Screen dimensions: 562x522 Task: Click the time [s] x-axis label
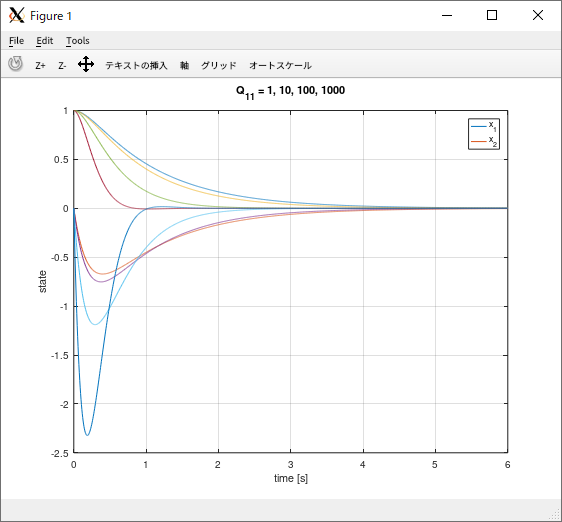click(291, 478)
